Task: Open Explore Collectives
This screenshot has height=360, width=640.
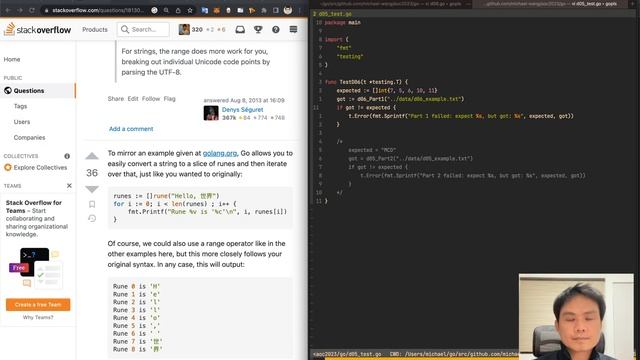Action: coord(36,167)
